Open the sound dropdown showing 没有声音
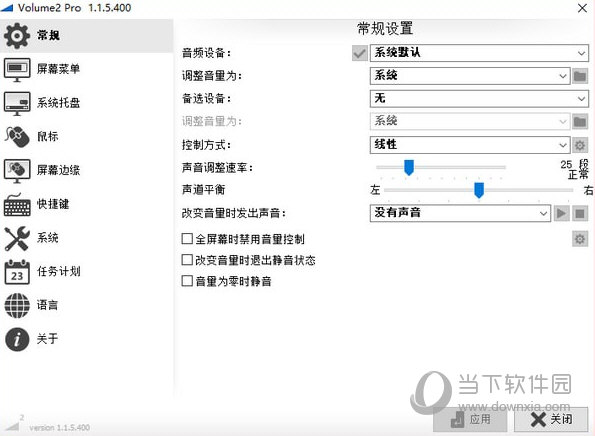Image resolution: width=595 pixels, height=436 pixels. click(460, 213)
